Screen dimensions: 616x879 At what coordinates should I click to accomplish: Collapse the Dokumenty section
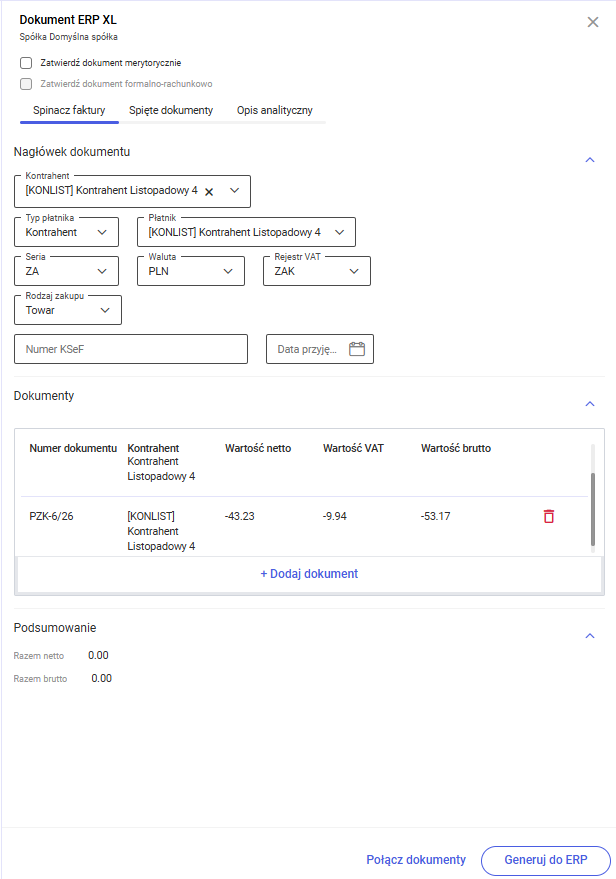589,404
